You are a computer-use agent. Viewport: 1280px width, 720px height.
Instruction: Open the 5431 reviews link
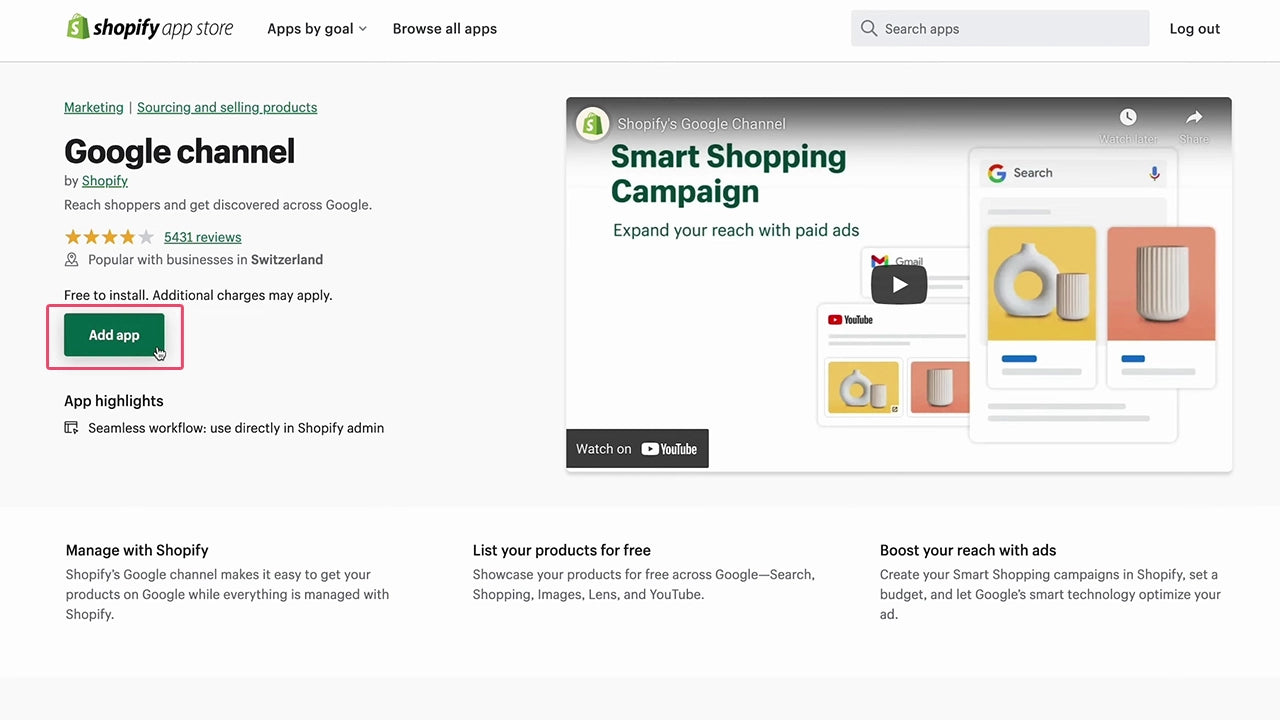pyautogui.click(x=203, y=237)
